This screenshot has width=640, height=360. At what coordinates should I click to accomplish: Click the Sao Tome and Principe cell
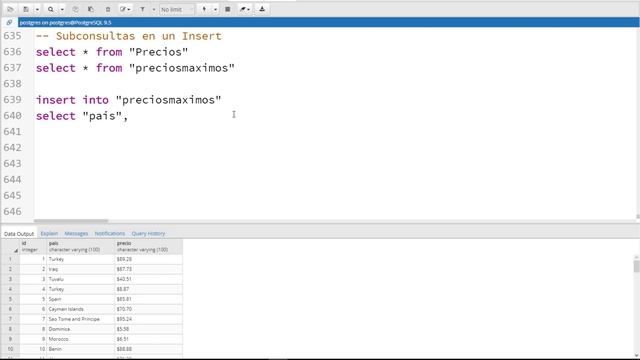tap(80, 319)
